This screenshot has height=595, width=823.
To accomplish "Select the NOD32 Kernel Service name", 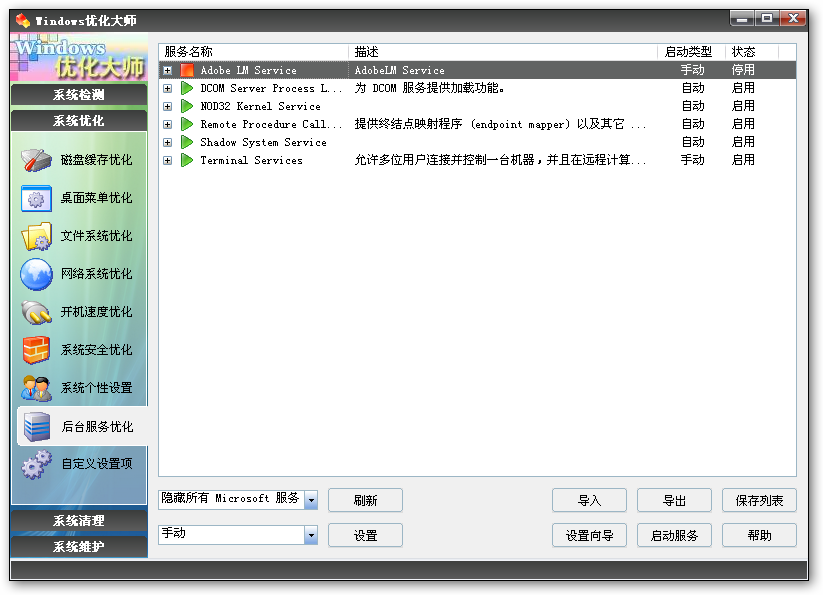I will (x=260, y=106).
